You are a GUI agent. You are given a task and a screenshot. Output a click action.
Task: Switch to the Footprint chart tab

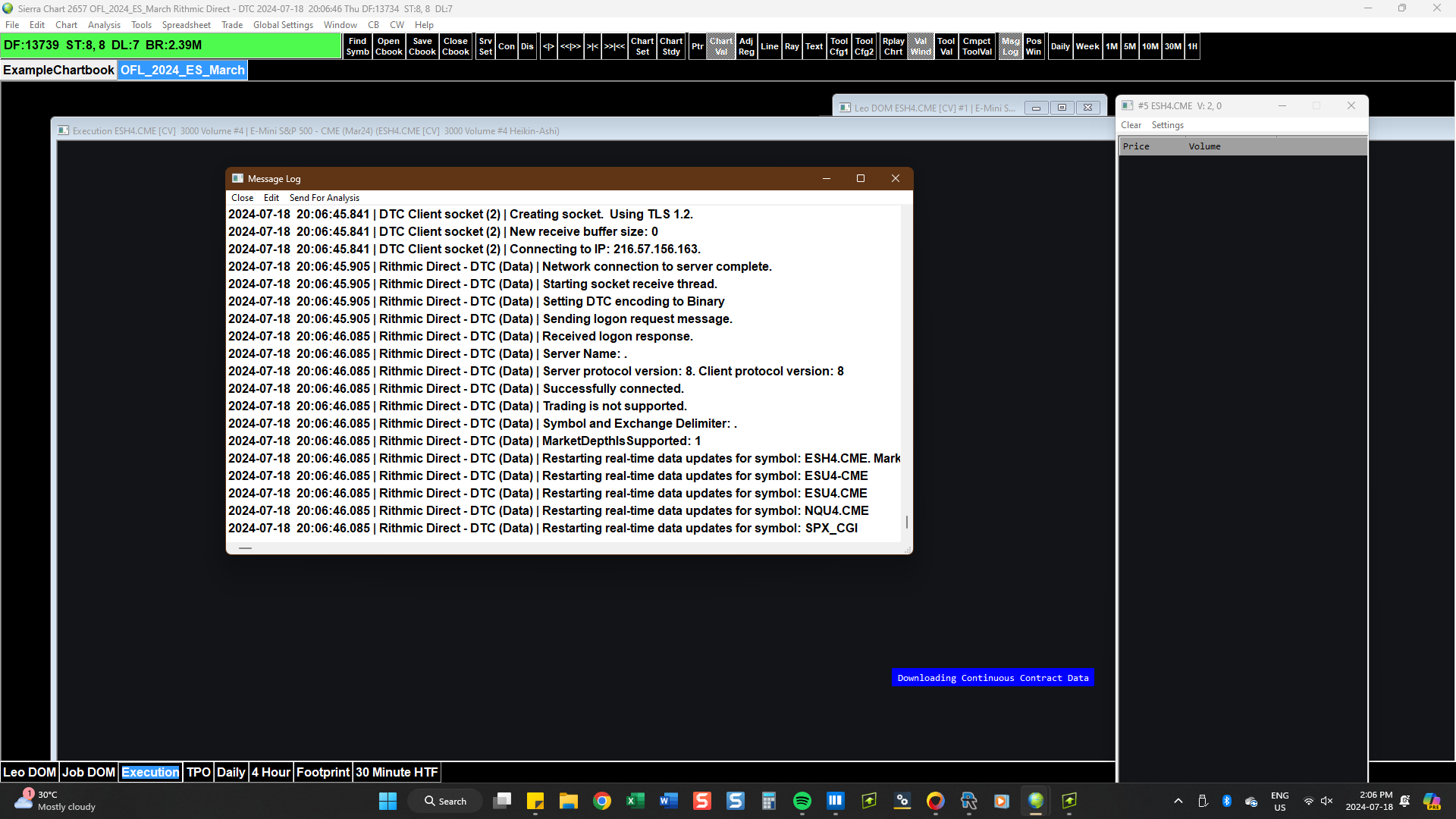322,772
